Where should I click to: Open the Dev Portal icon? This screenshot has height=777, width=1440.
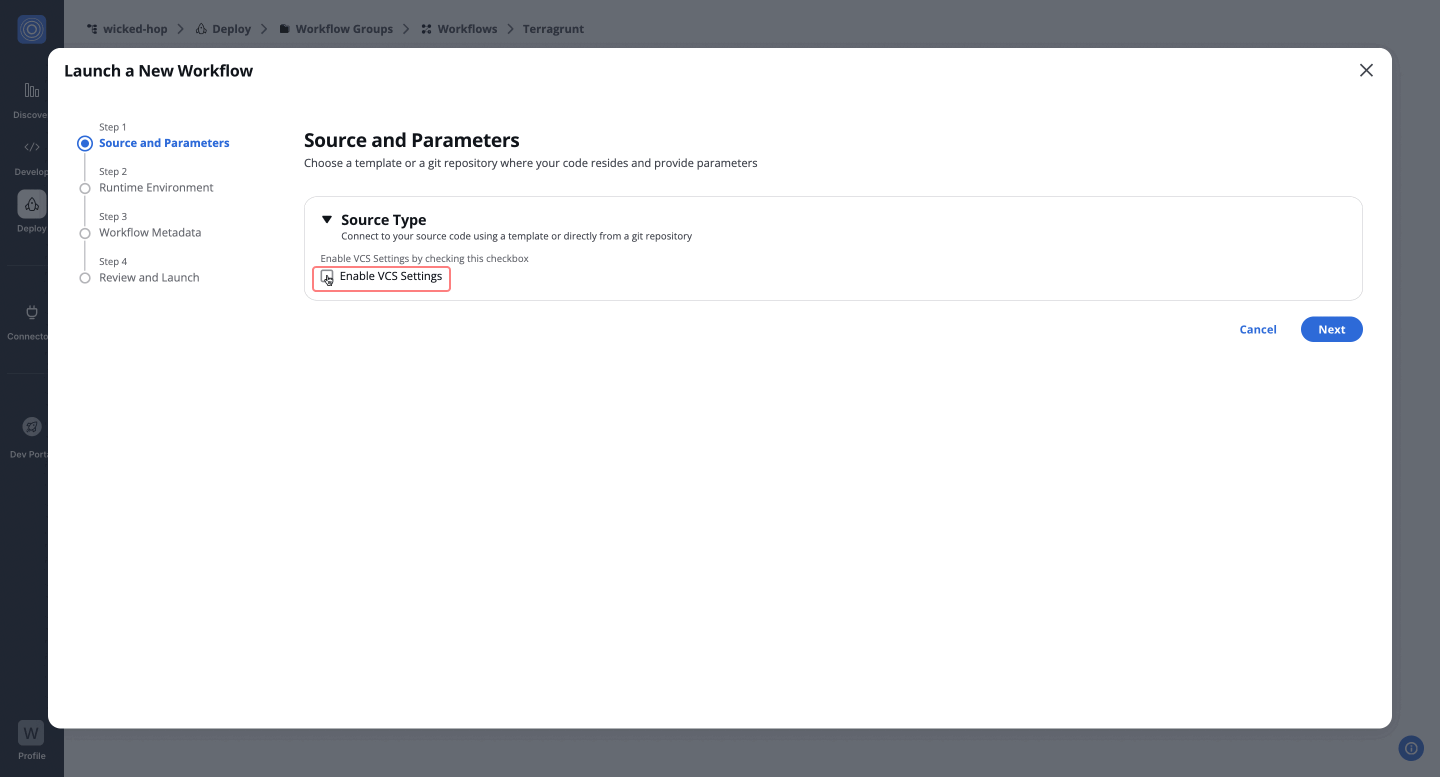[31, 427]
